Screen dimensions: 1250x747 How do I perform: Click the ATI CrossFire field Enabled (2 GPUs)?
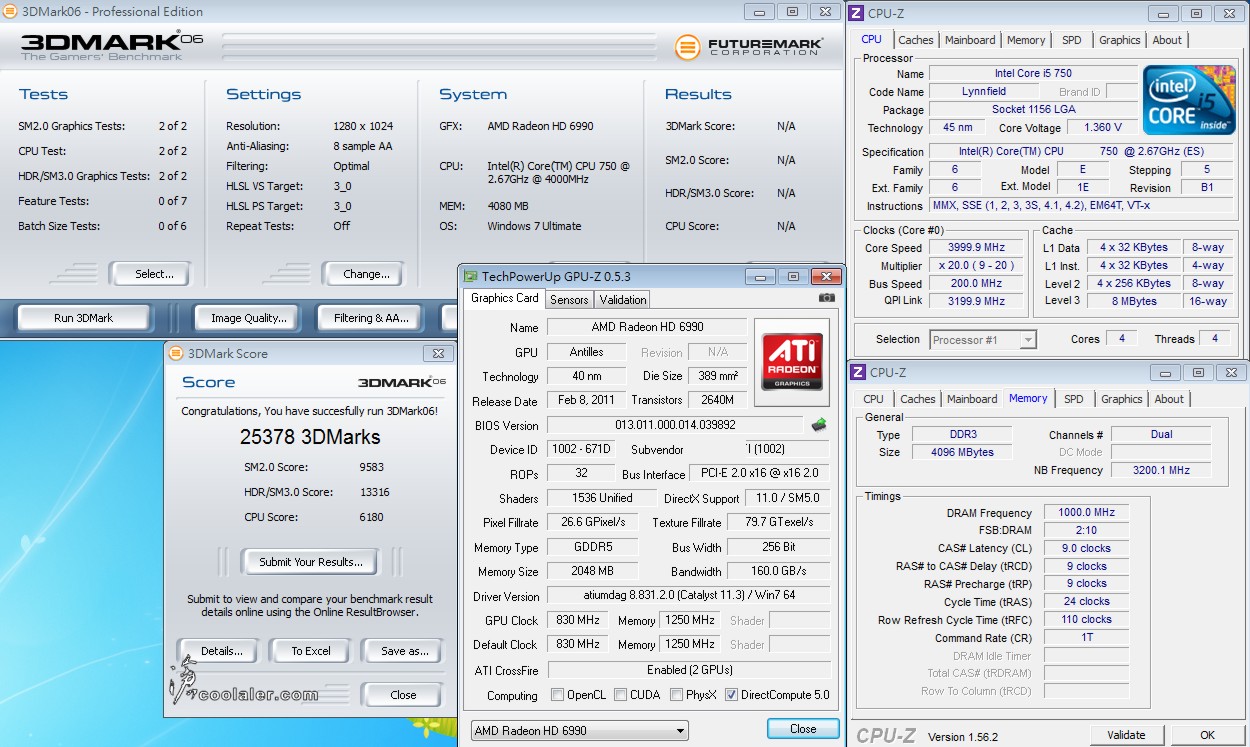click(x=688, y=670)
